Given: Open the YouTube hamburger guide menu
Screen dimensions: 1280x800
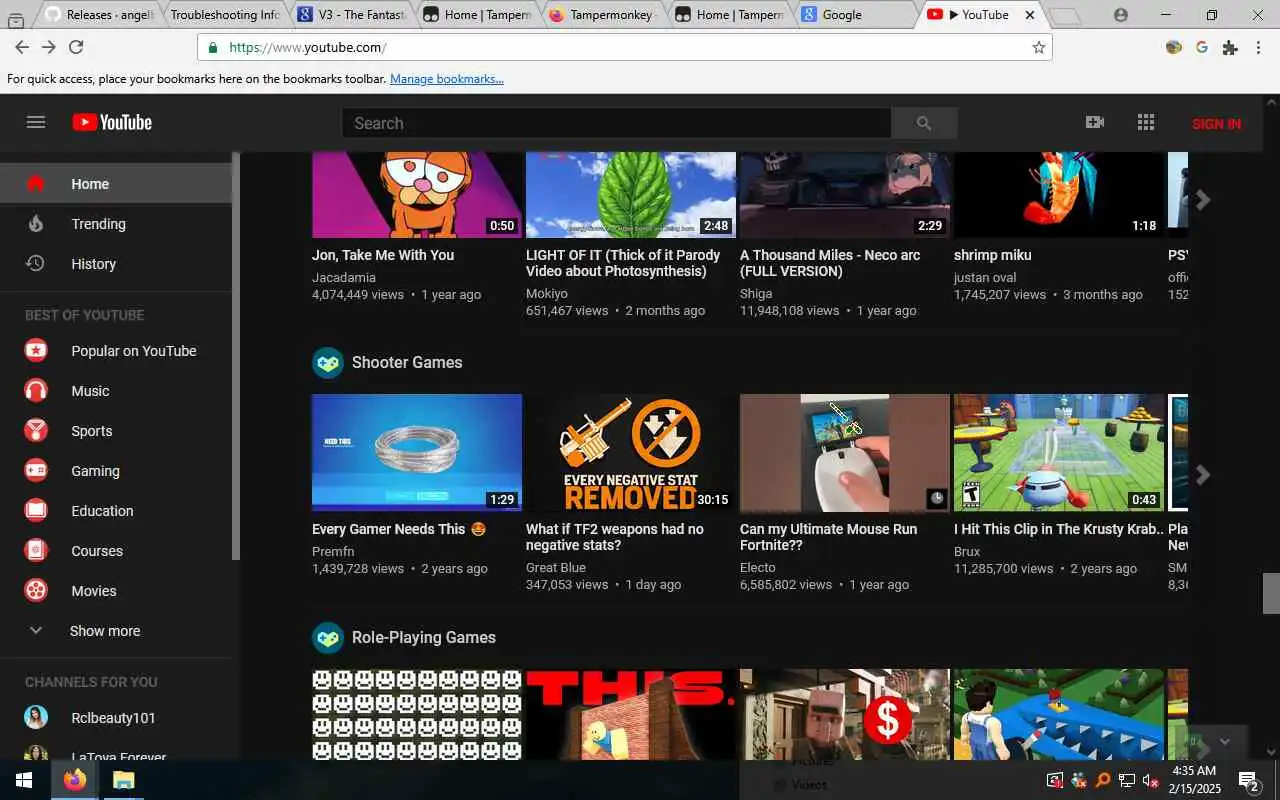Looking at the screenshot, I should (36, 122).
